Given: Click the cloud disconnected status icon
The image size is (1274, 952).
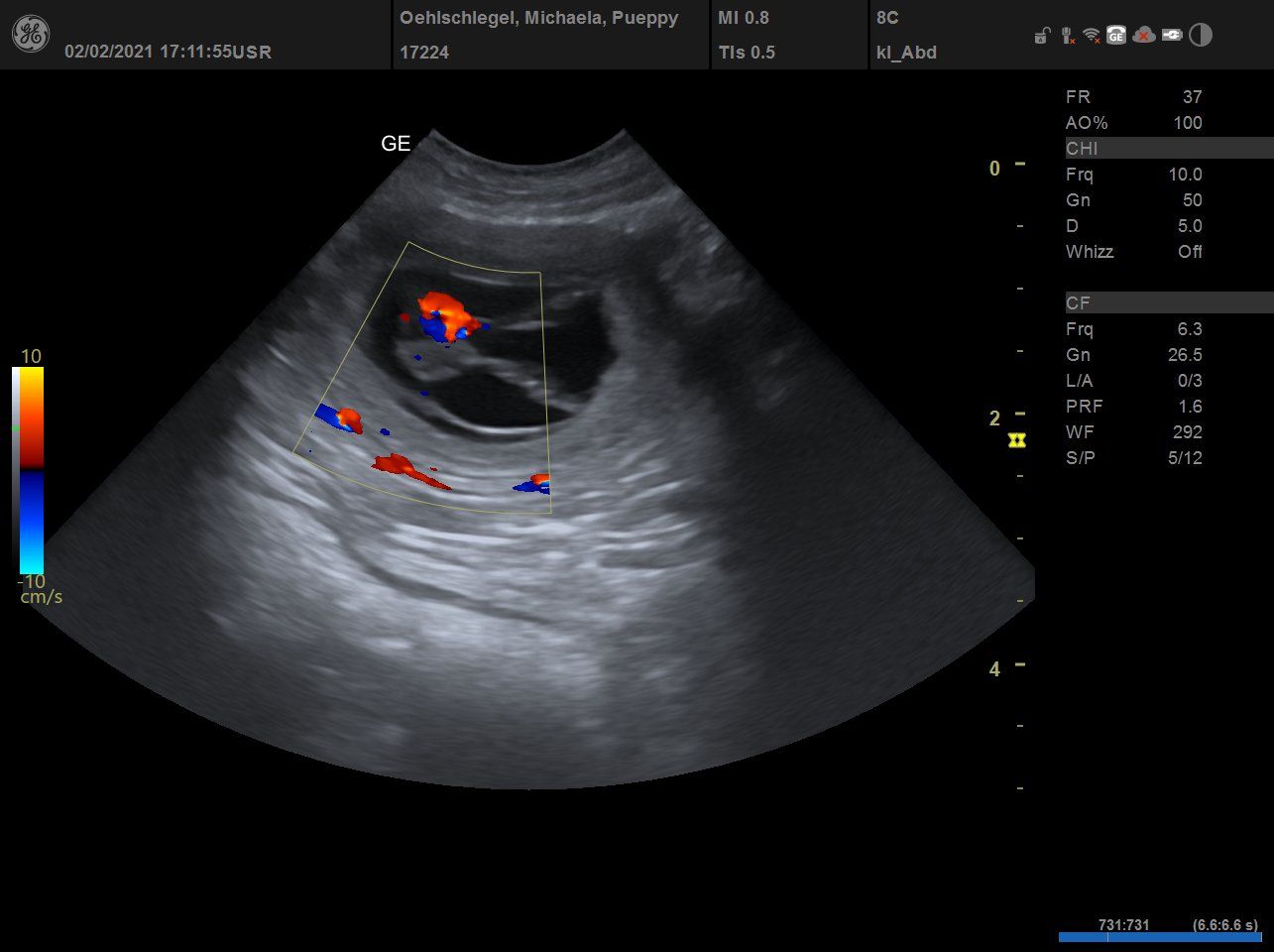Looking at the screenshot, I should click(x=1144, y=36).
